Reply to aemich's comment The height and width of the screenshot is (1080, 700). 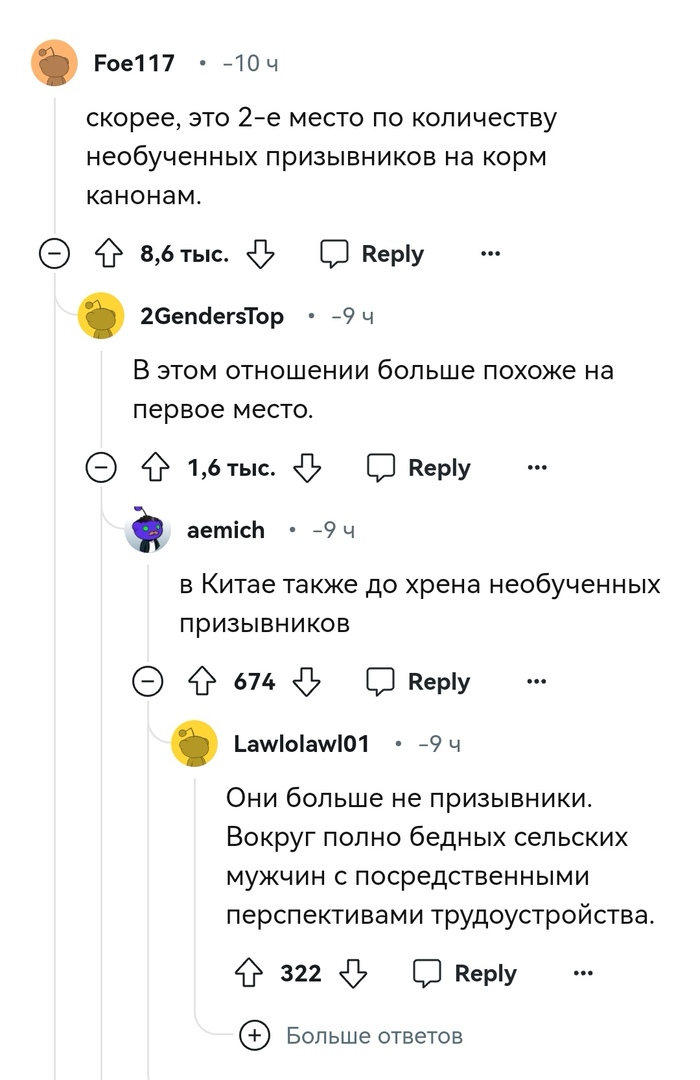pos(418,682)
